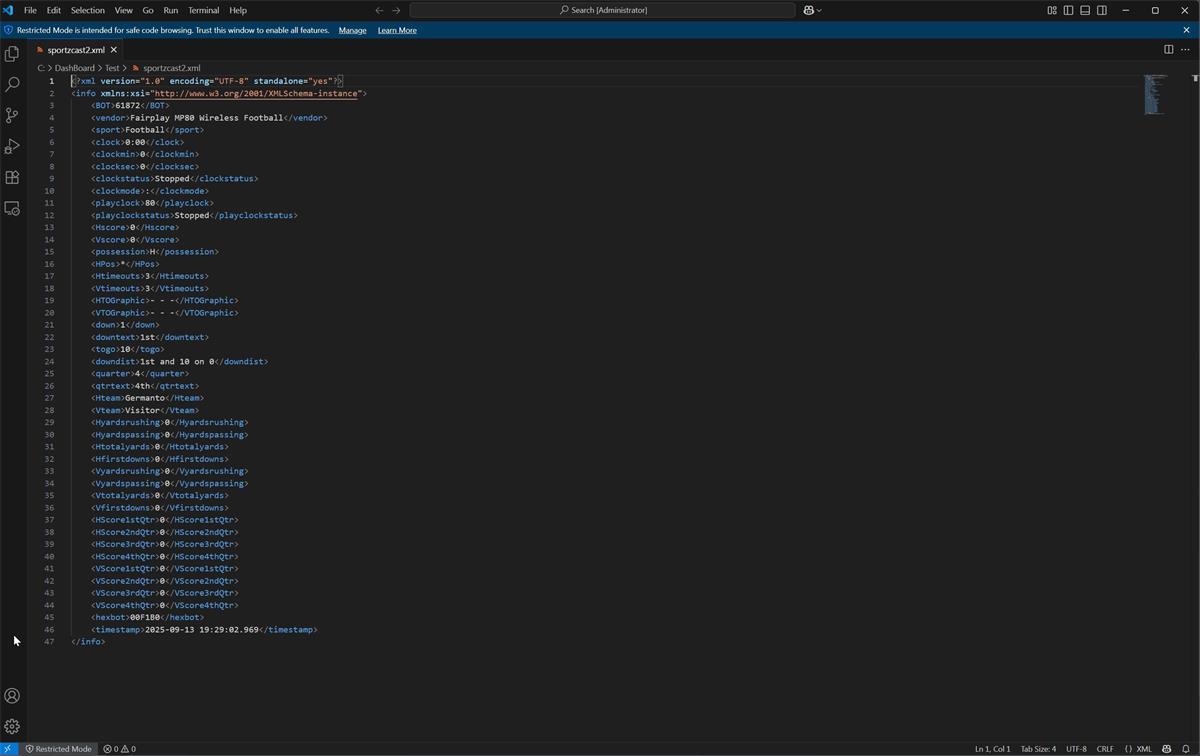Click Ln 1, Col 1 in status bar
The width and height of the screenshot is (1200, 756).
992,748
